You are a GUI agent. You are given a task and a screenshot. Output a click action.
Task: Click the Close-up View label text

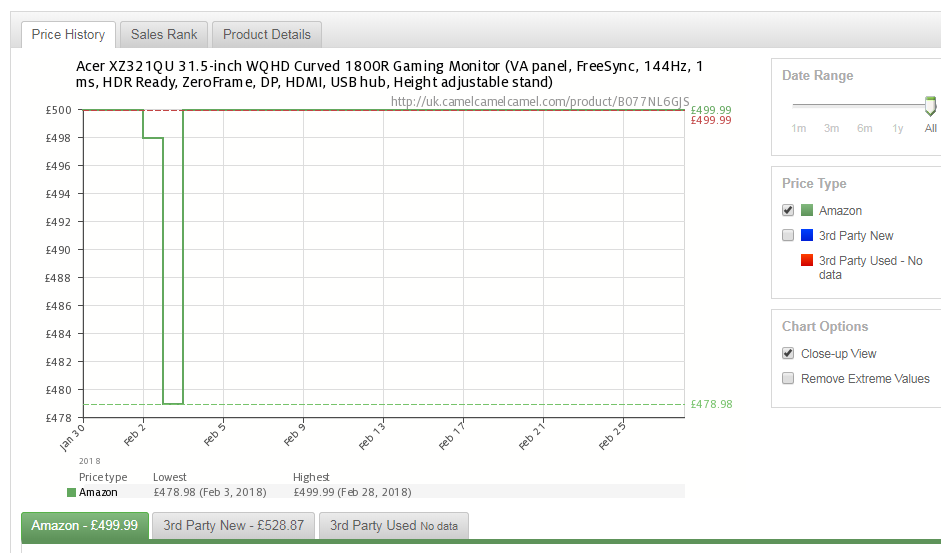point(838,354)
